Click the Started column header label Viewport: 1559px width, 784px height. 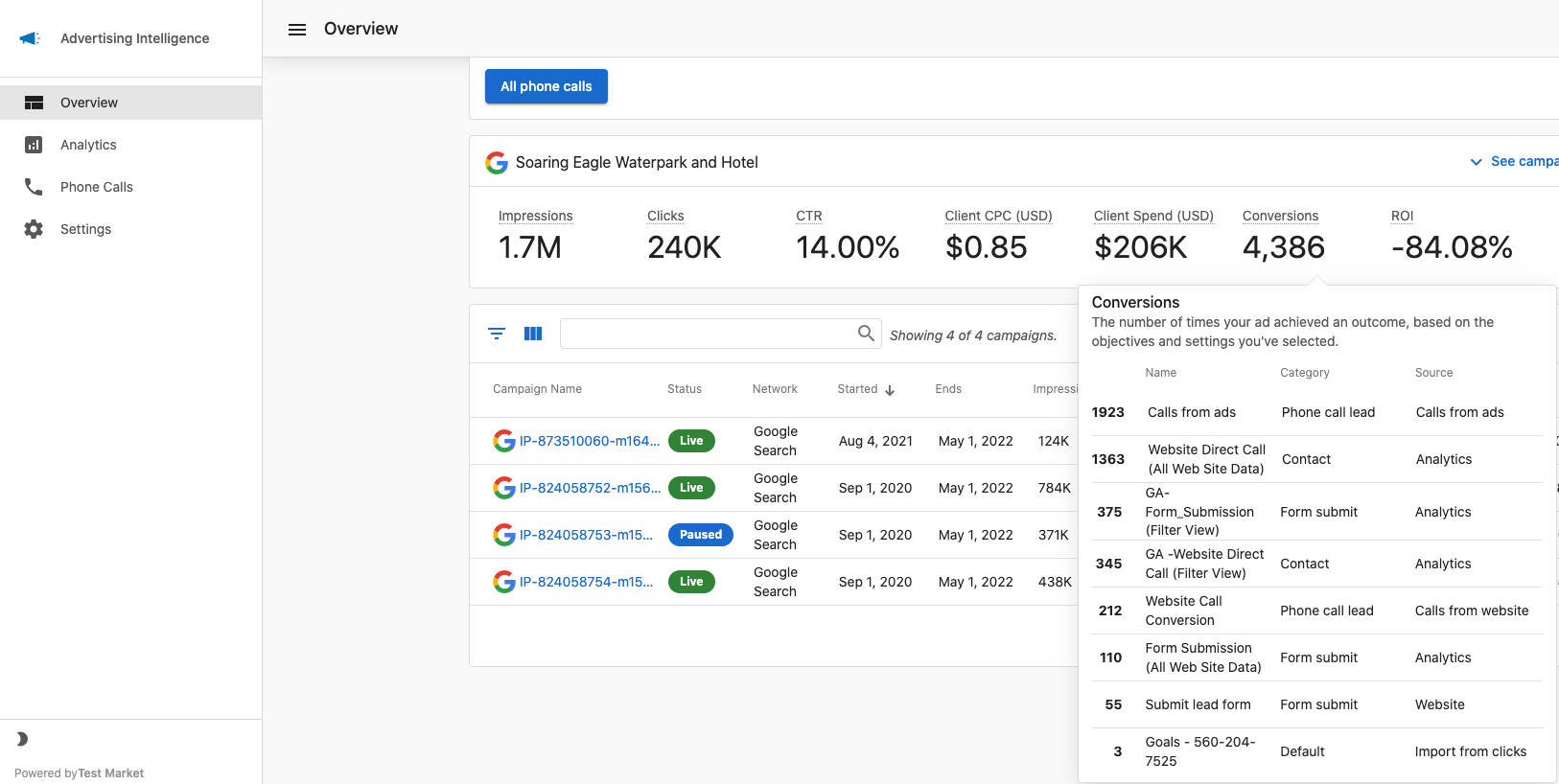pos(857,389)
